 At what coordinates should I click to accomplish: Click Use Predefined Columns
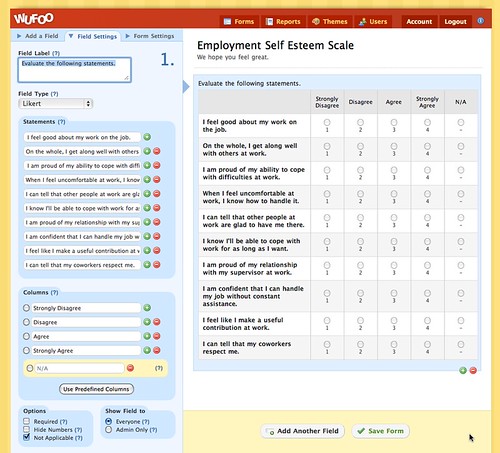tap(96, 389)
